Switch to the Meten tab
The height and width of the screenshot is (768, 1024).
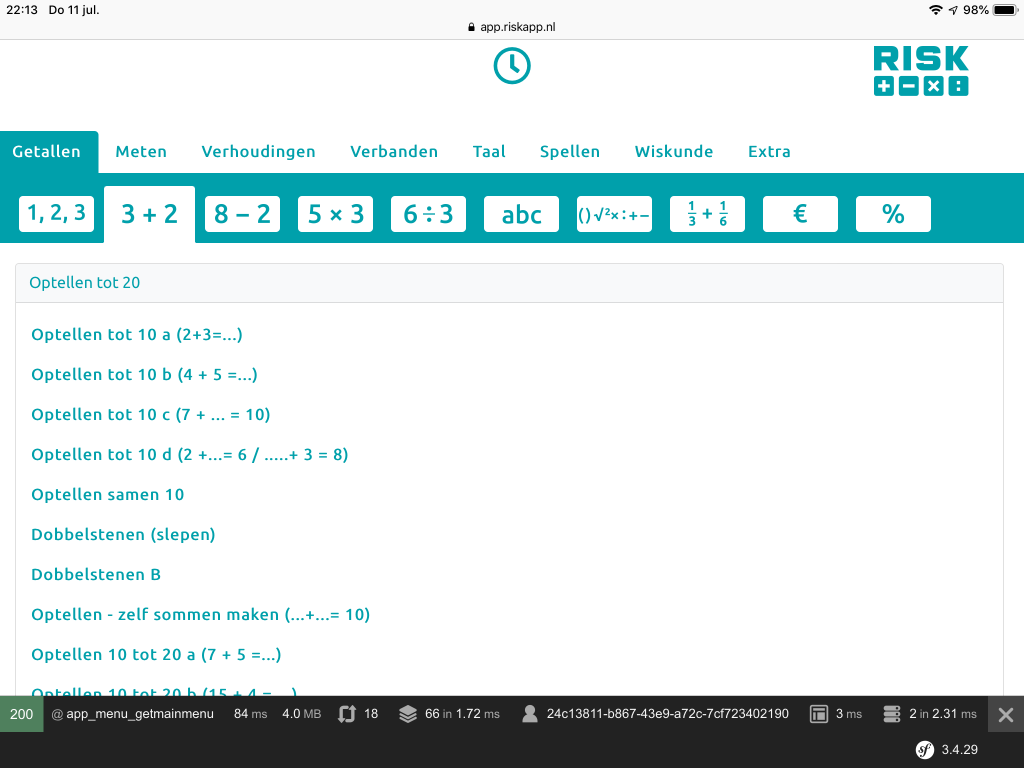click(141, 152)
